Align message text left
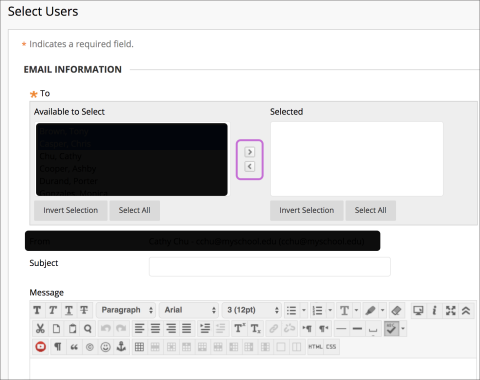 [x=139, y=329]
